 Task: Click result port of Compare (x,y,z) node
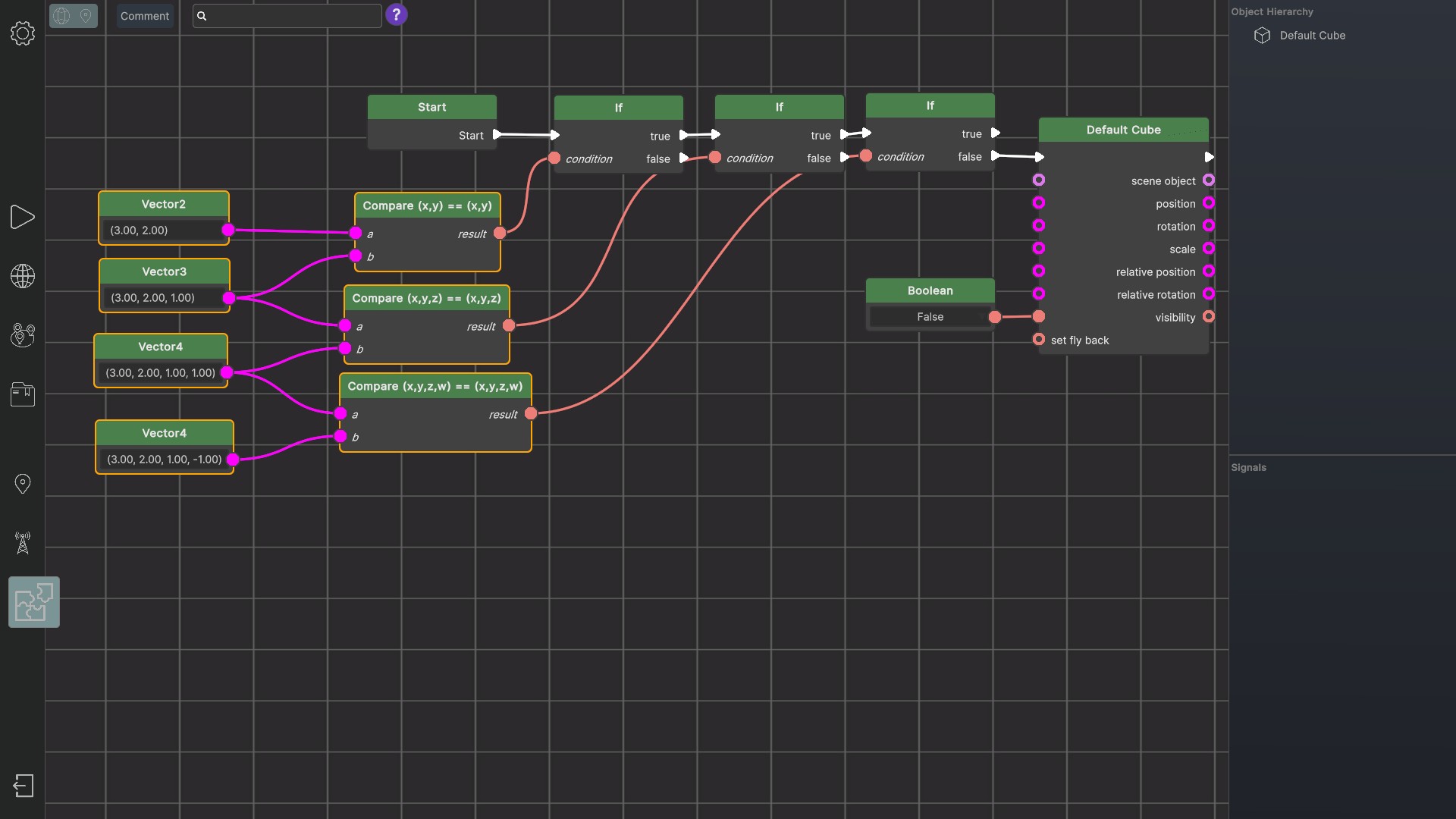point(509,325)
